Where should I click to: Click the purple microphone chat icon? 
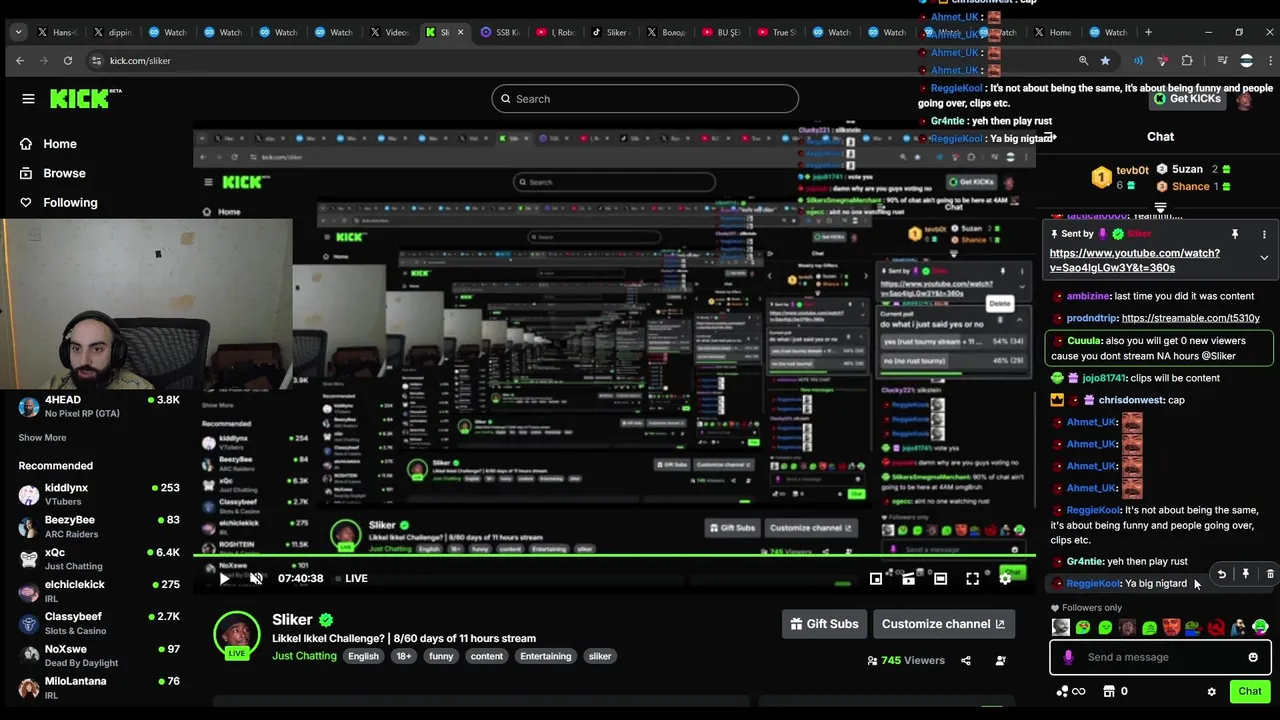(1068, 657)
